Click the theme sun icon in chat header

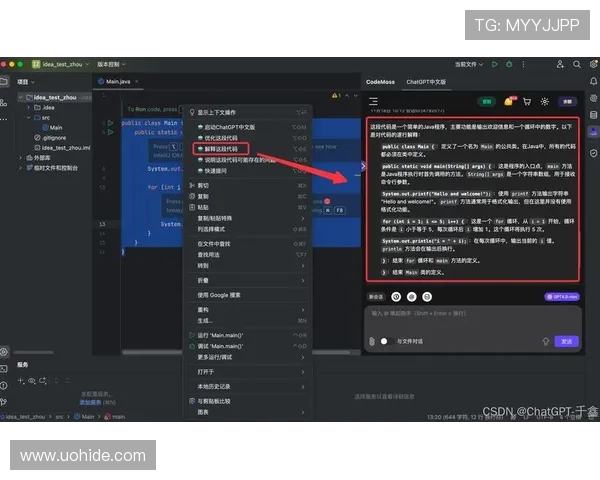(x=544, y=101)
